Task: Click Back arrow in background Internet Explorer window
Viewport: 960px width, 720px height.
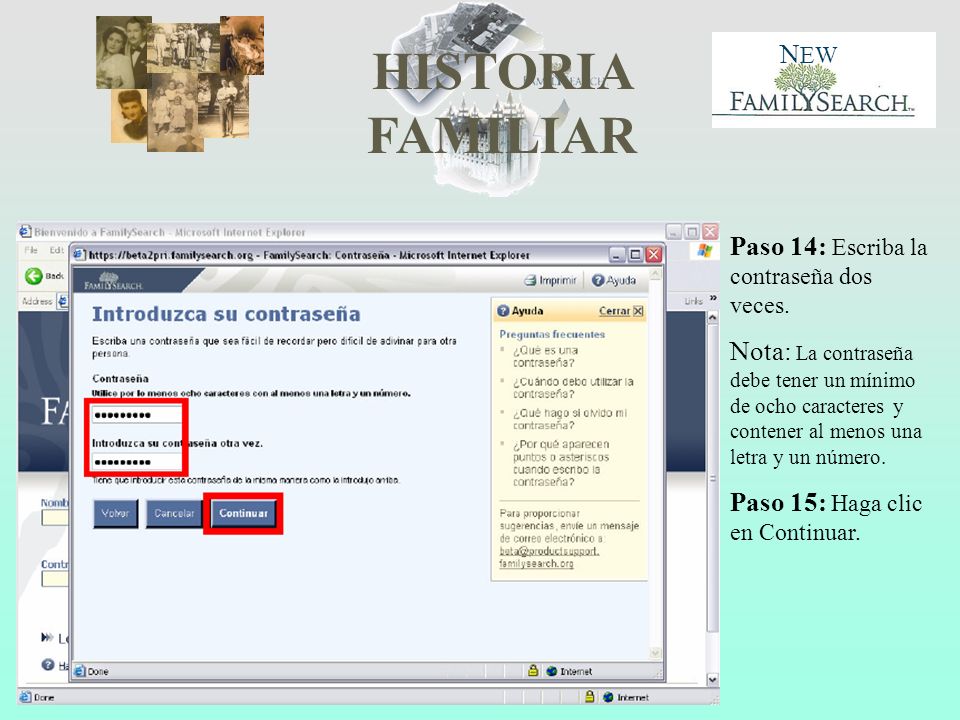Action: point(34,276)
